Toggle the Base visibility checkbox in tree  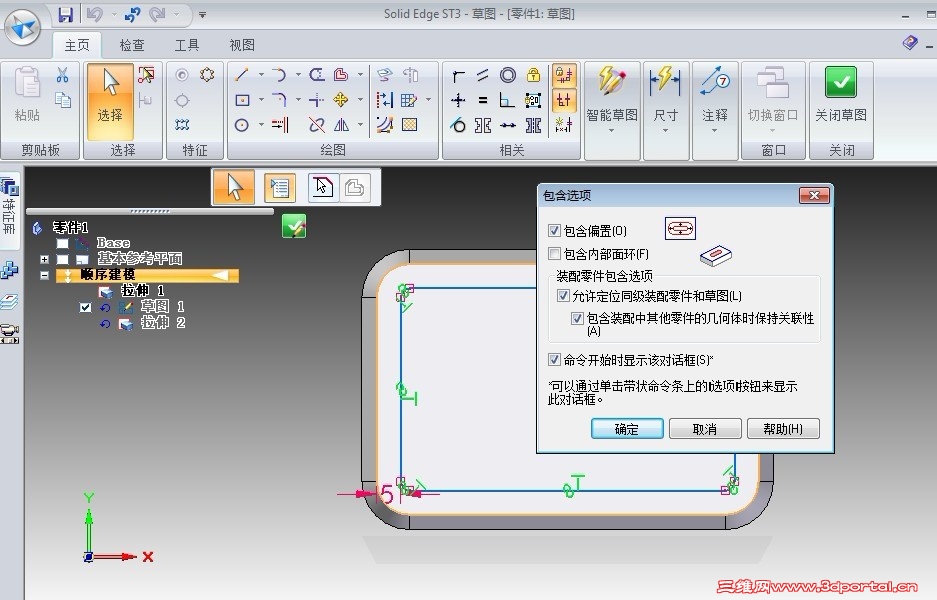(x=63, y=243)
